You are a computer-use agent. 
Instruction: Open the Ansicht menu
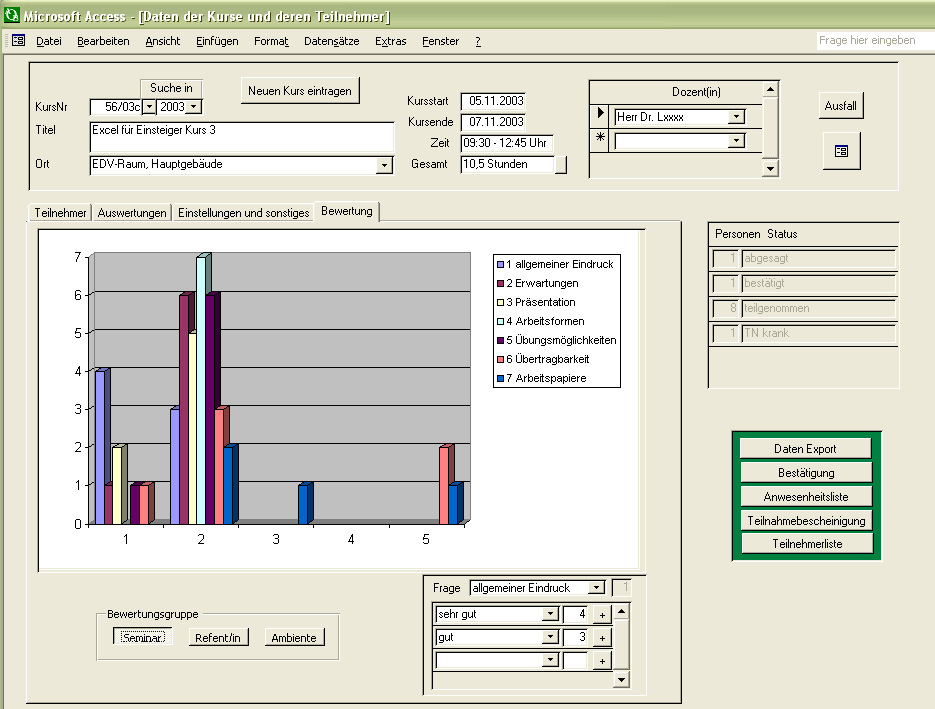pos(163,41)
